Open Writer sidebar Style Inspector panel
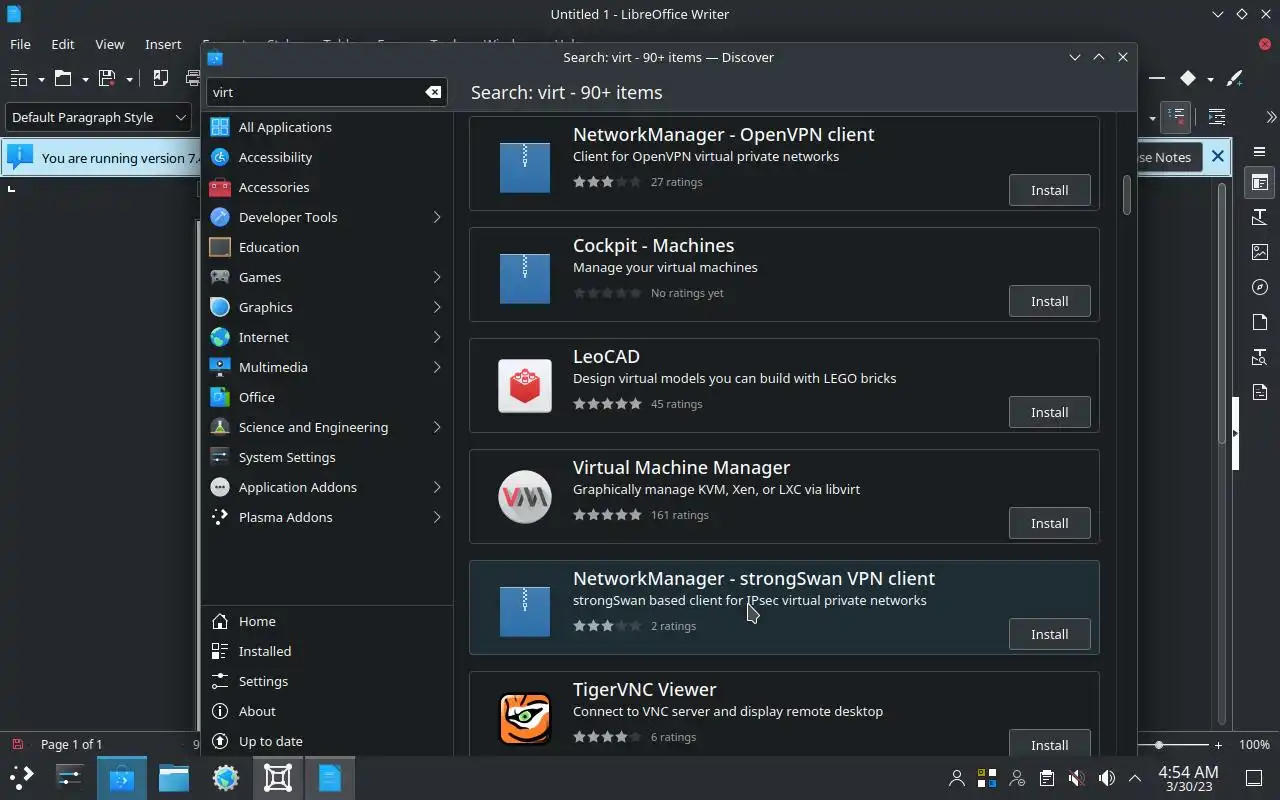Viewport: 1280px width, 800px height. 1260,357
